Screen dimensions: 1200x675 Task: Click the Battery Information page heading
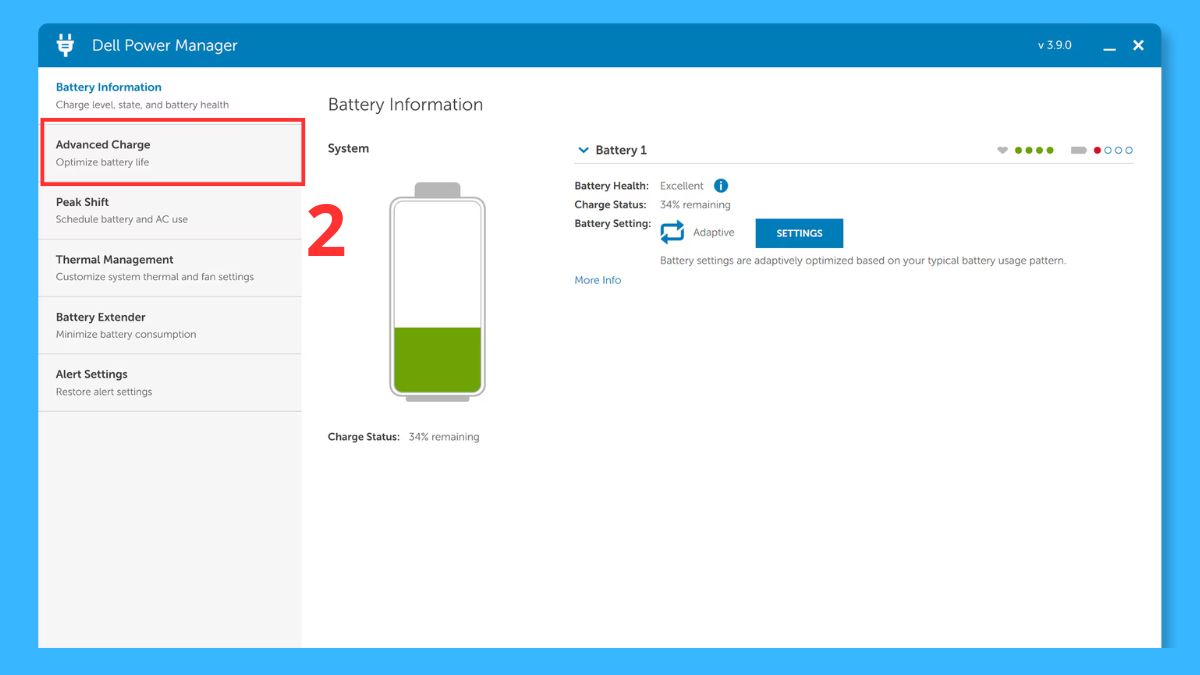(x=405, y=105)
